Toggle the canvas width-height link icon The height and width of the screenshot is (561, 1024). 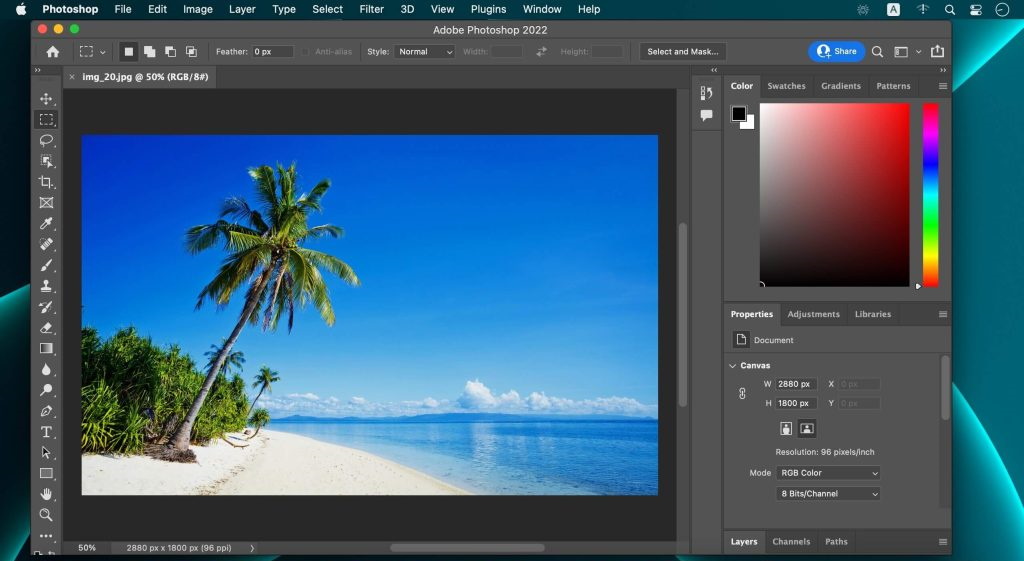pos(742,394)
